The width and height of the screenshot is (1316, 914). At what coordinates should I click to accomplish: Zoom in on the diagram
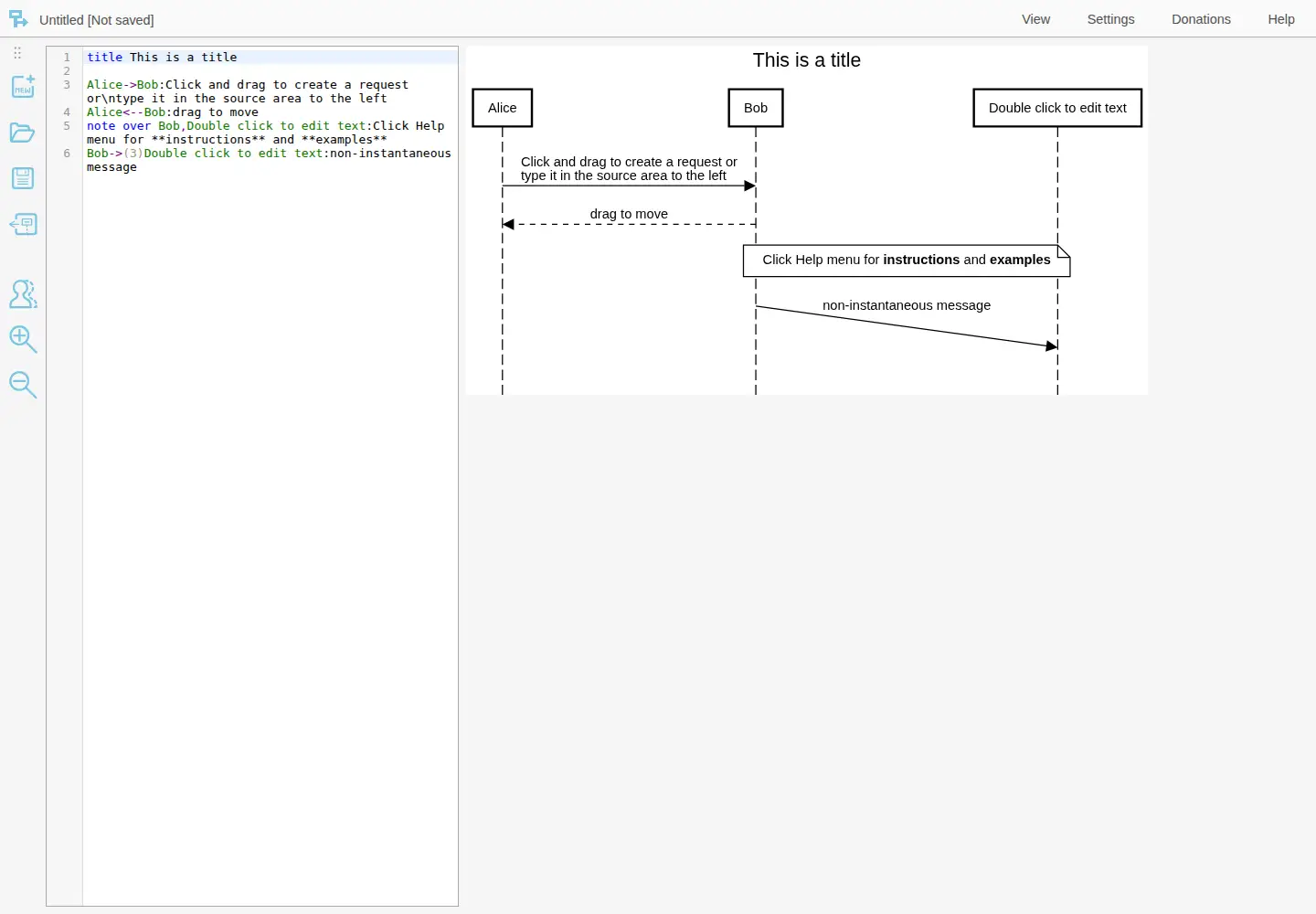click(23, 339)
